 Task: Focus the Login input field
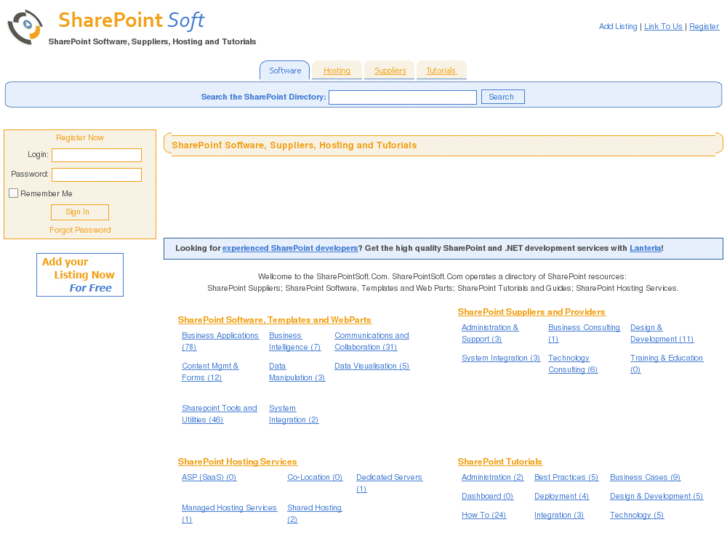pos(96,155)
